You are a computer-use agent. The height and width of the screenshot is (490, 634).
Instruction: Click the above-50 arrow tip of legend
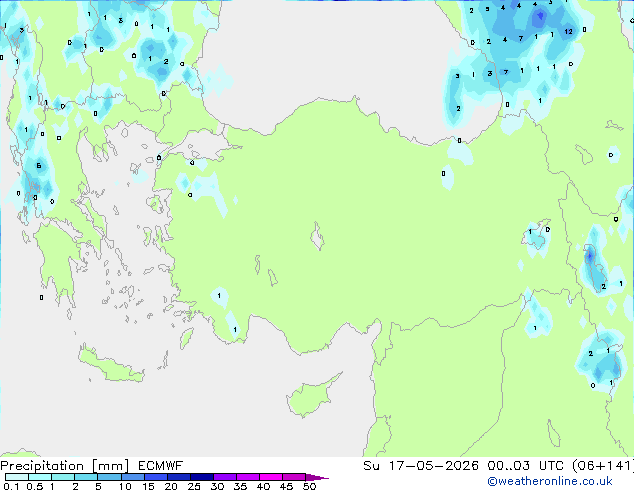(x=317, y=478)
